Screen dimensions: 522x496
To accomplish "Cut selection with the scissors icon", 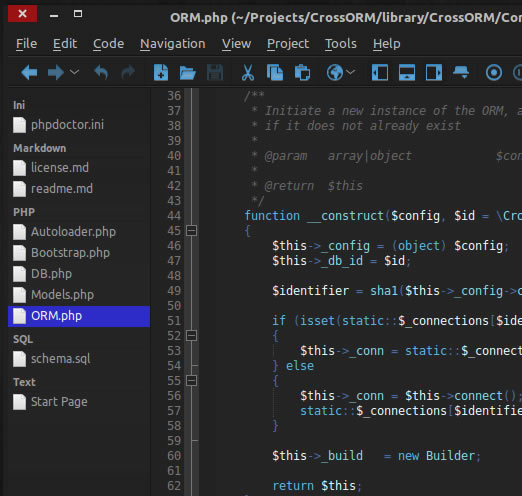I will [248, 72].
